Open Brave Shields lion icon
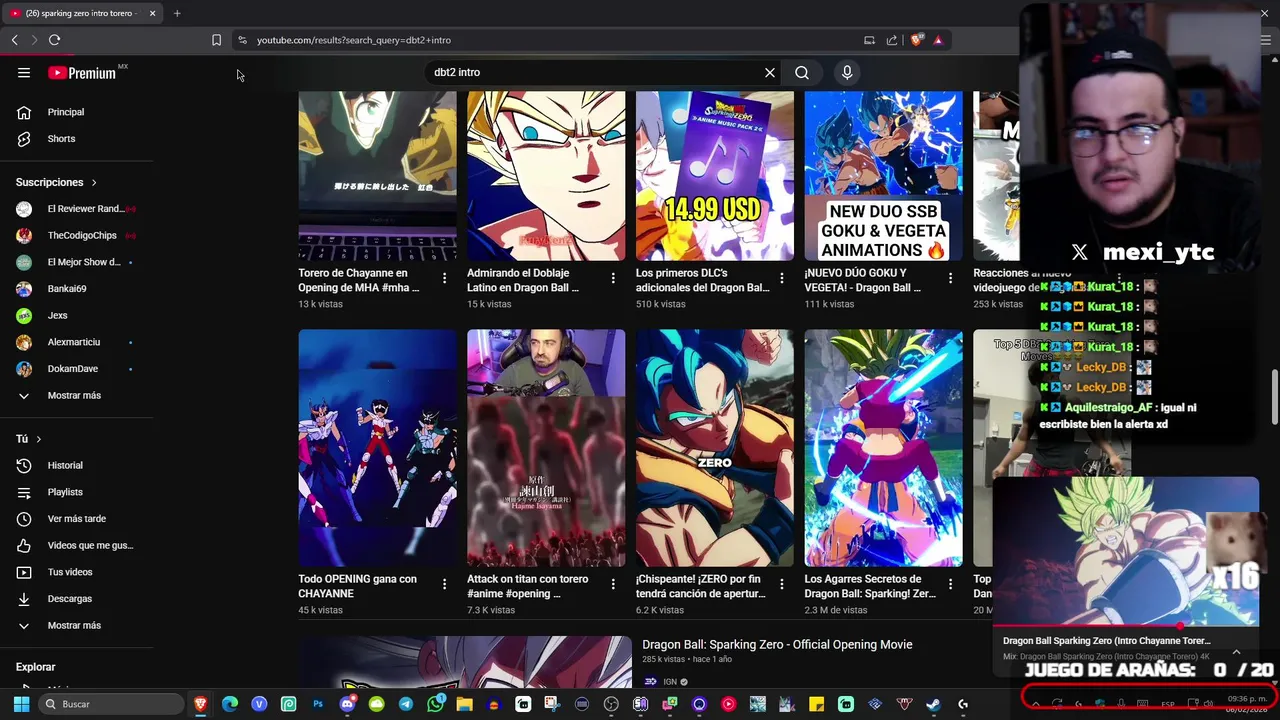The height and width of the screenshot is (720, 1280). (916, 40)
